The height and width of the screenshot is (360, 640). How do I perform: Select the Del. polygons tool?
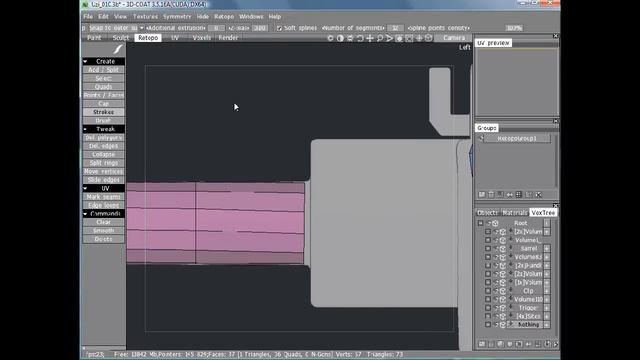(104, 138)
